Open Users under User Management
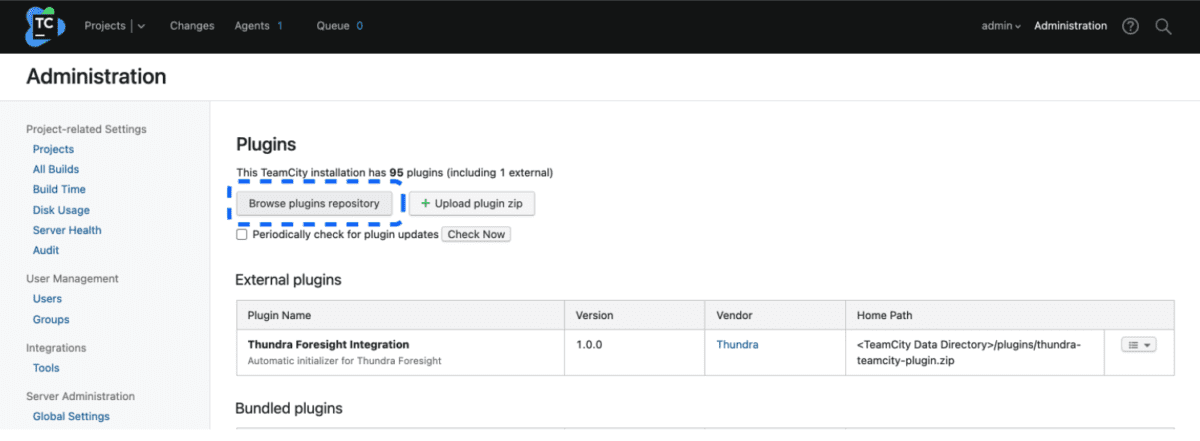Screen dimensions: 1200x441 [47, 299]
